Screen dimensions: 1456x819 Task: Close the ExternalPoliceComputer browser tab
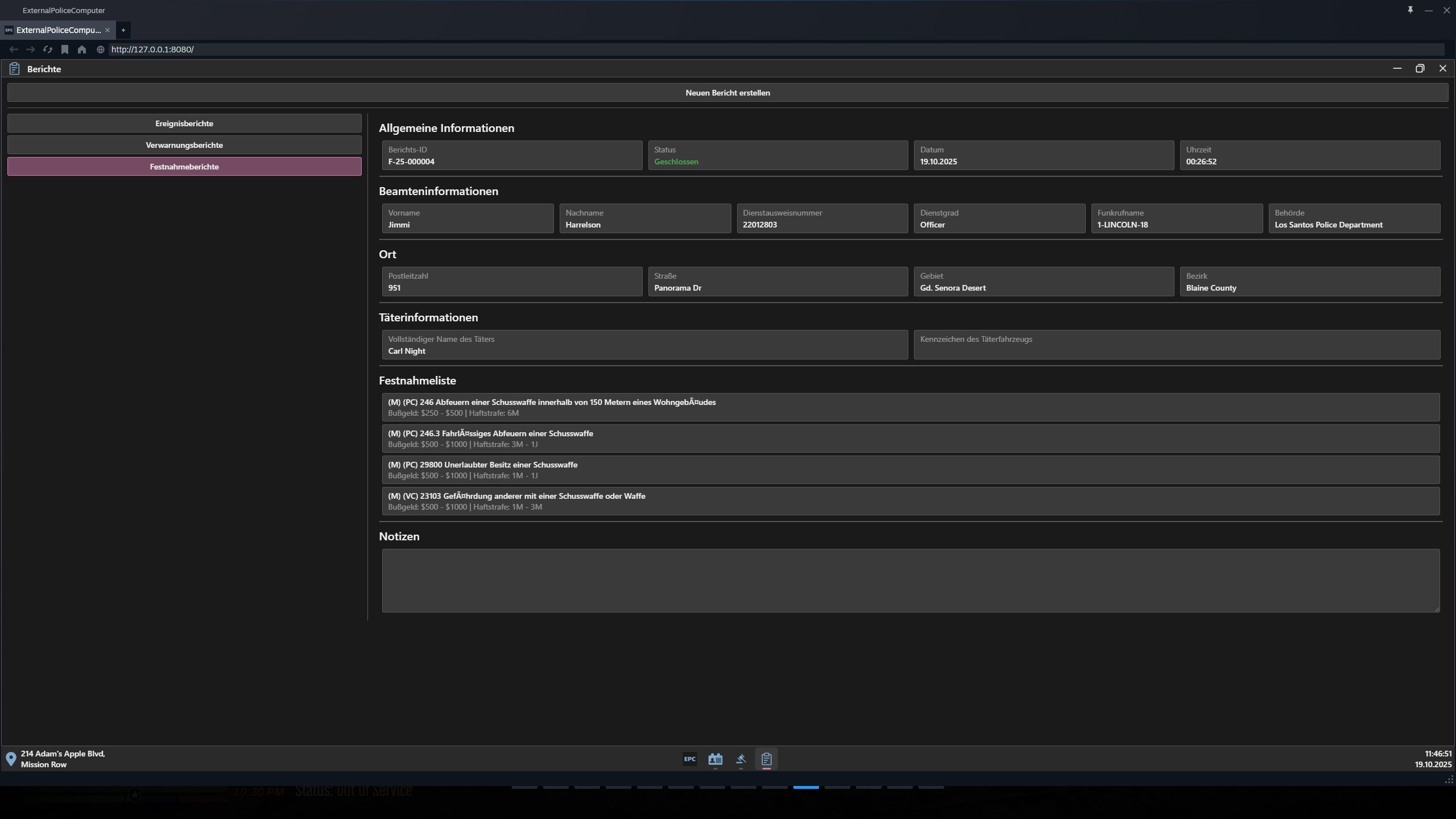107,30
